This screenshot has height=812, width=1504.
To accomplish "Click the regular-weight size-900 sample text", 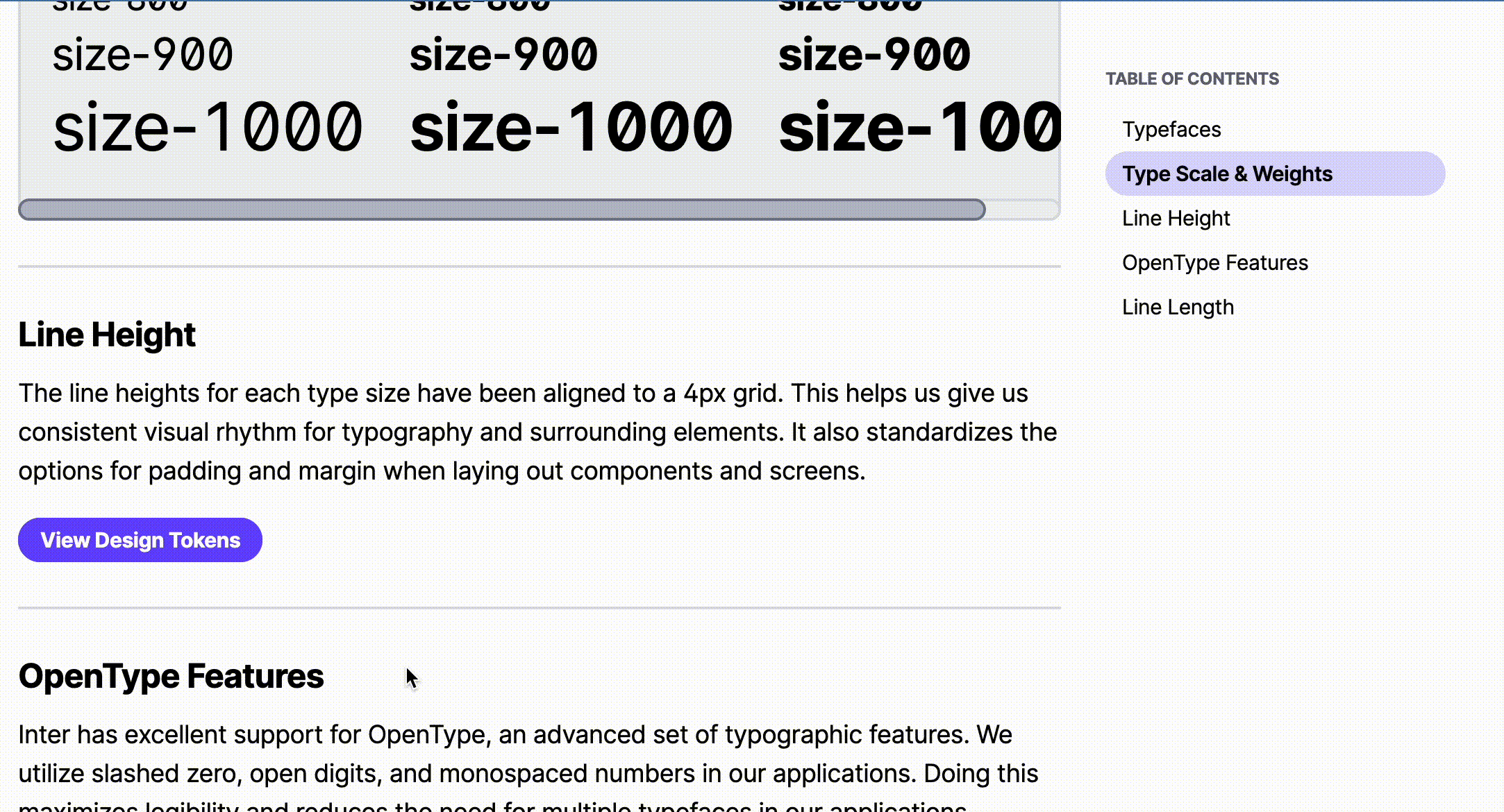I will (x=142, y=55).
